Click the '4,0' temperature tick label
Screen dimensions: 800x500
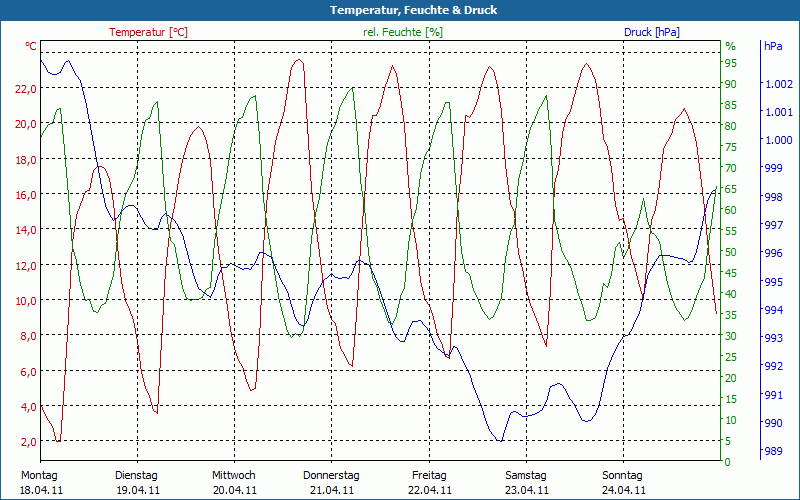coord(29,407)
